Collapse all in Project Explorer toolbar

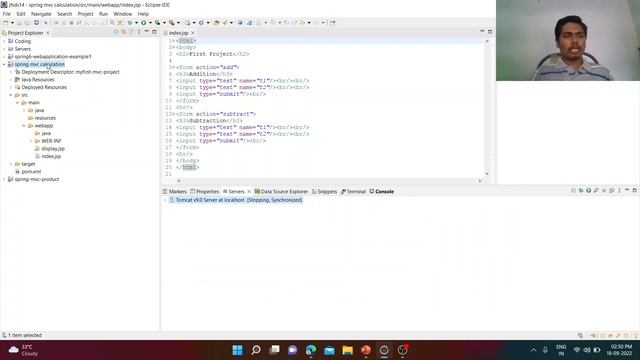(x=116, y=32)
